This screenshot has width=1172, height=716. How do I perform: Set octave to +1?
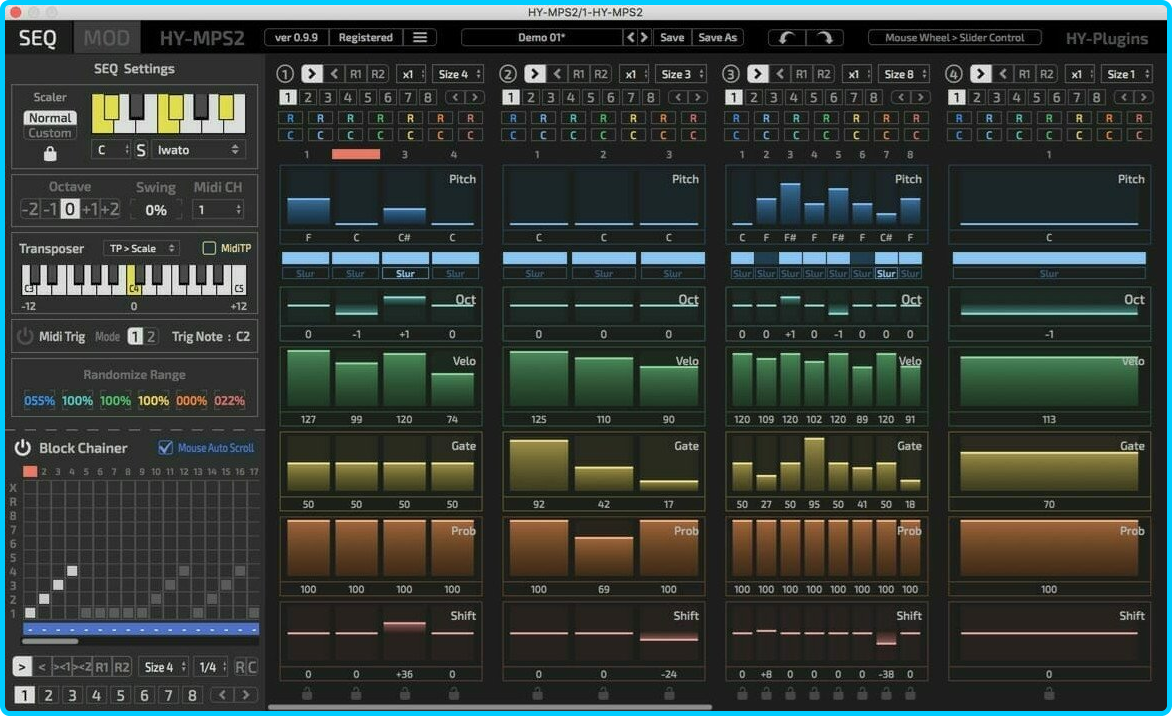(90, 209)
